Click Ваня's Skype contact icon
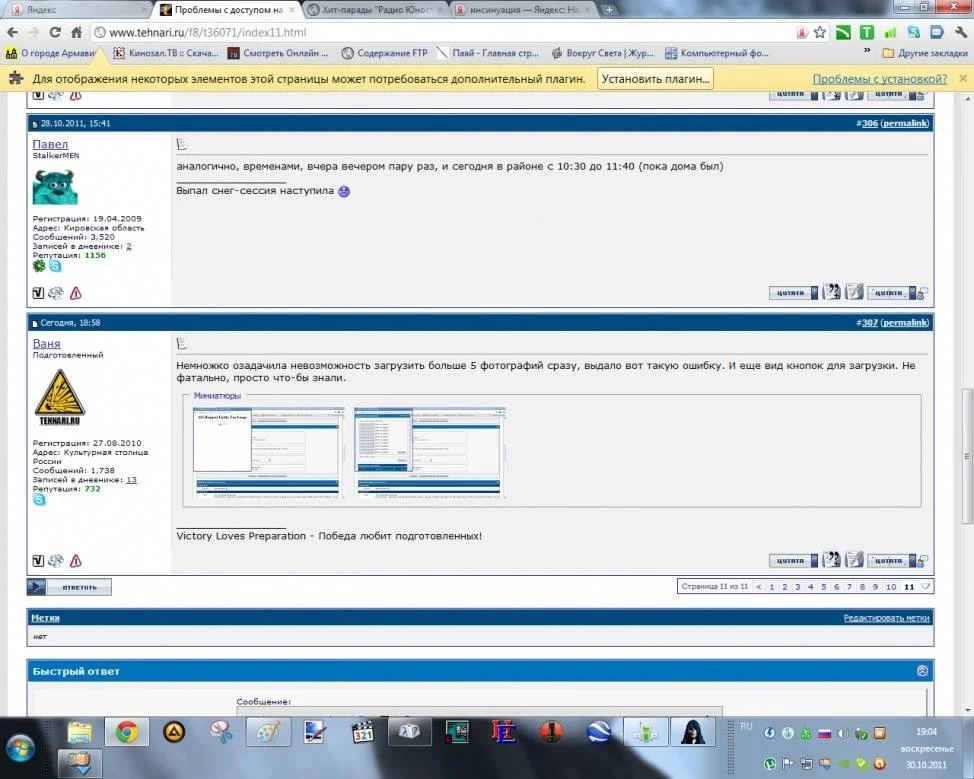The image size is (974, 779). [x=39, y=499]
